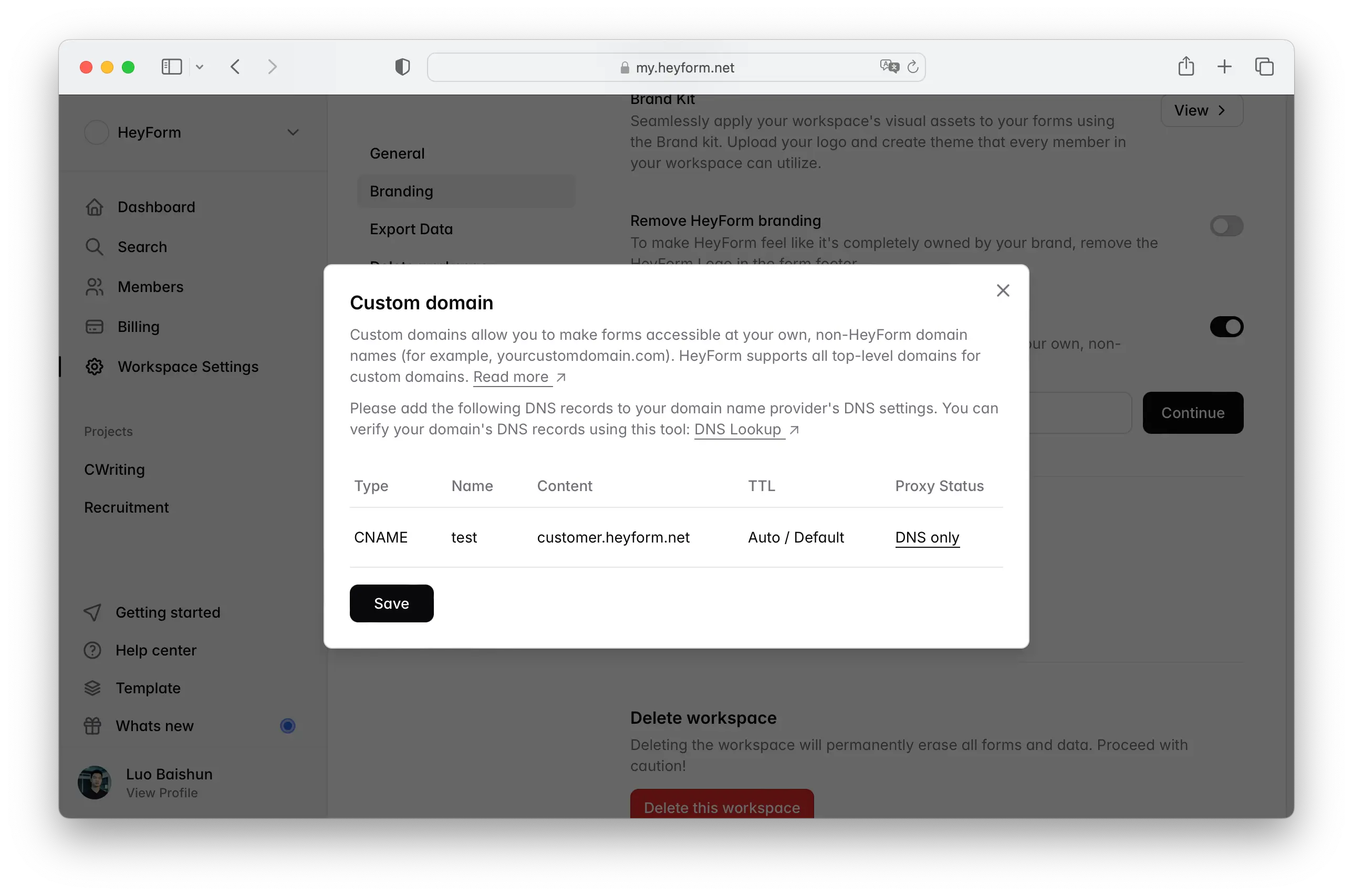Open Members section

(x=150, y=286)
